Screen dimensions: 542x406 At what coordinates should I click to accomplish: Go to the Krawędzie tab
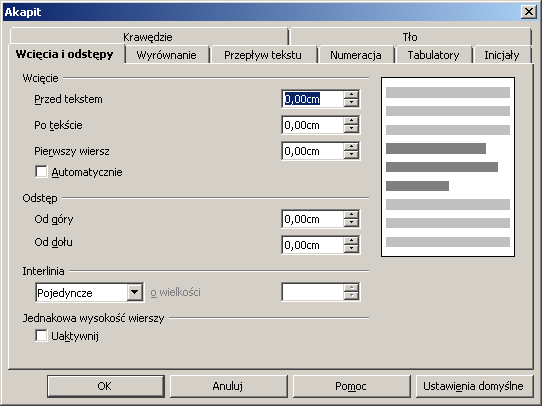(x=148, y=37)
